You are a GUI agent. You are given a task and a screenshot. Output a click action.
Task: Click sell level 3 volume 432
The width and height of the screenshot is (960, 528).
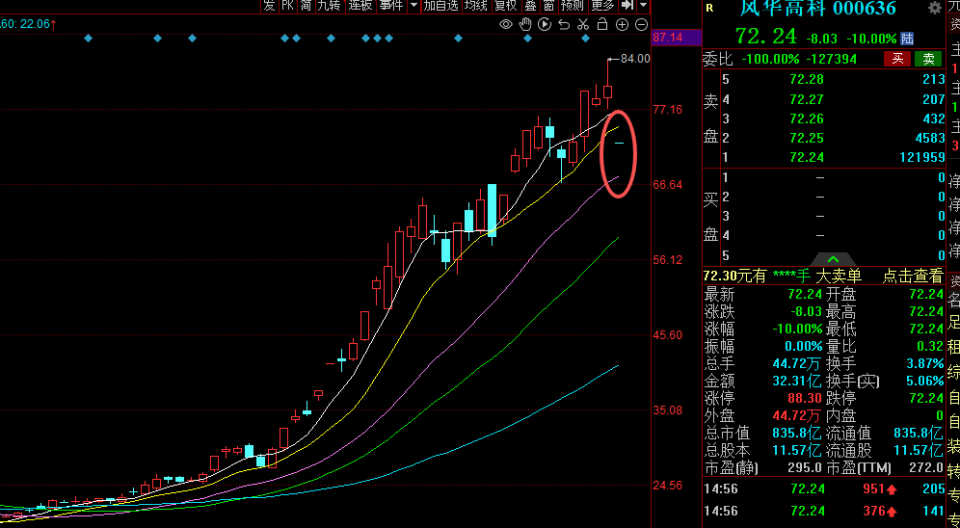(x=934, y=118)
